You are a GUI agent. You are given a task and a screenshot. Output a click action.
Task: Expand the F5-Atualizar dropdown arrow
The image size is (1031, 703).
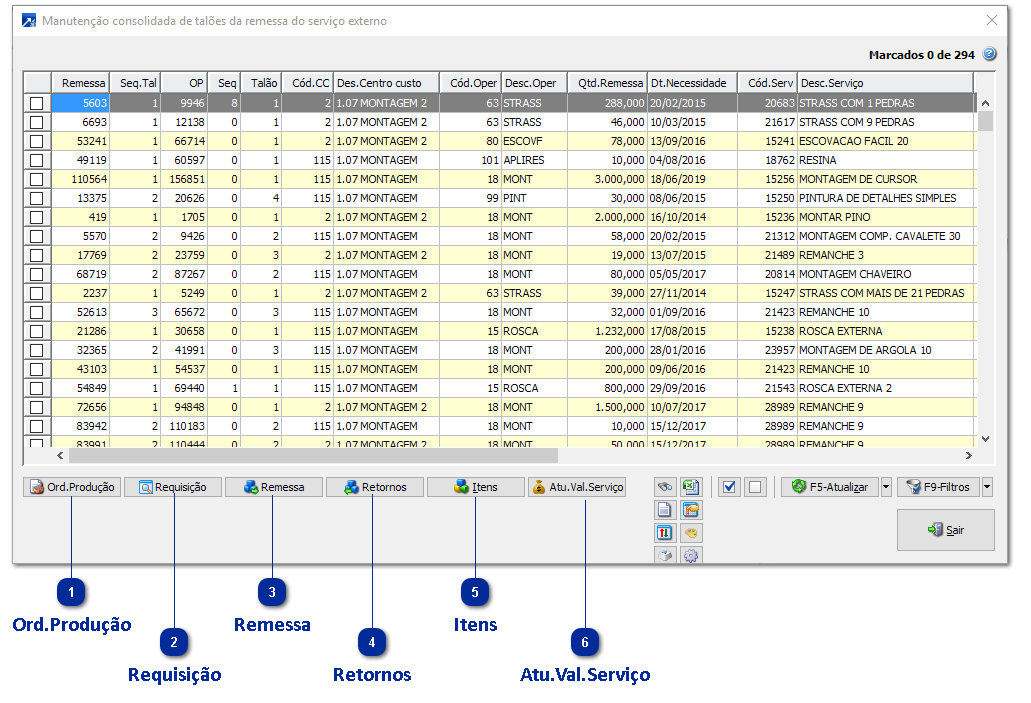point(886,487)
